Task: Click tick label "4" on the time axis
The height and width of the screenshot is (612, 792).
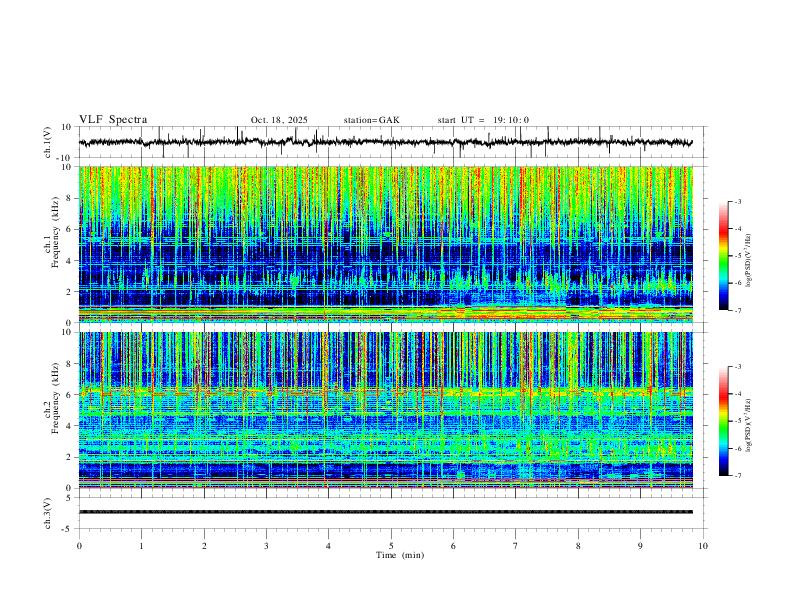Action: pos(329,546)
